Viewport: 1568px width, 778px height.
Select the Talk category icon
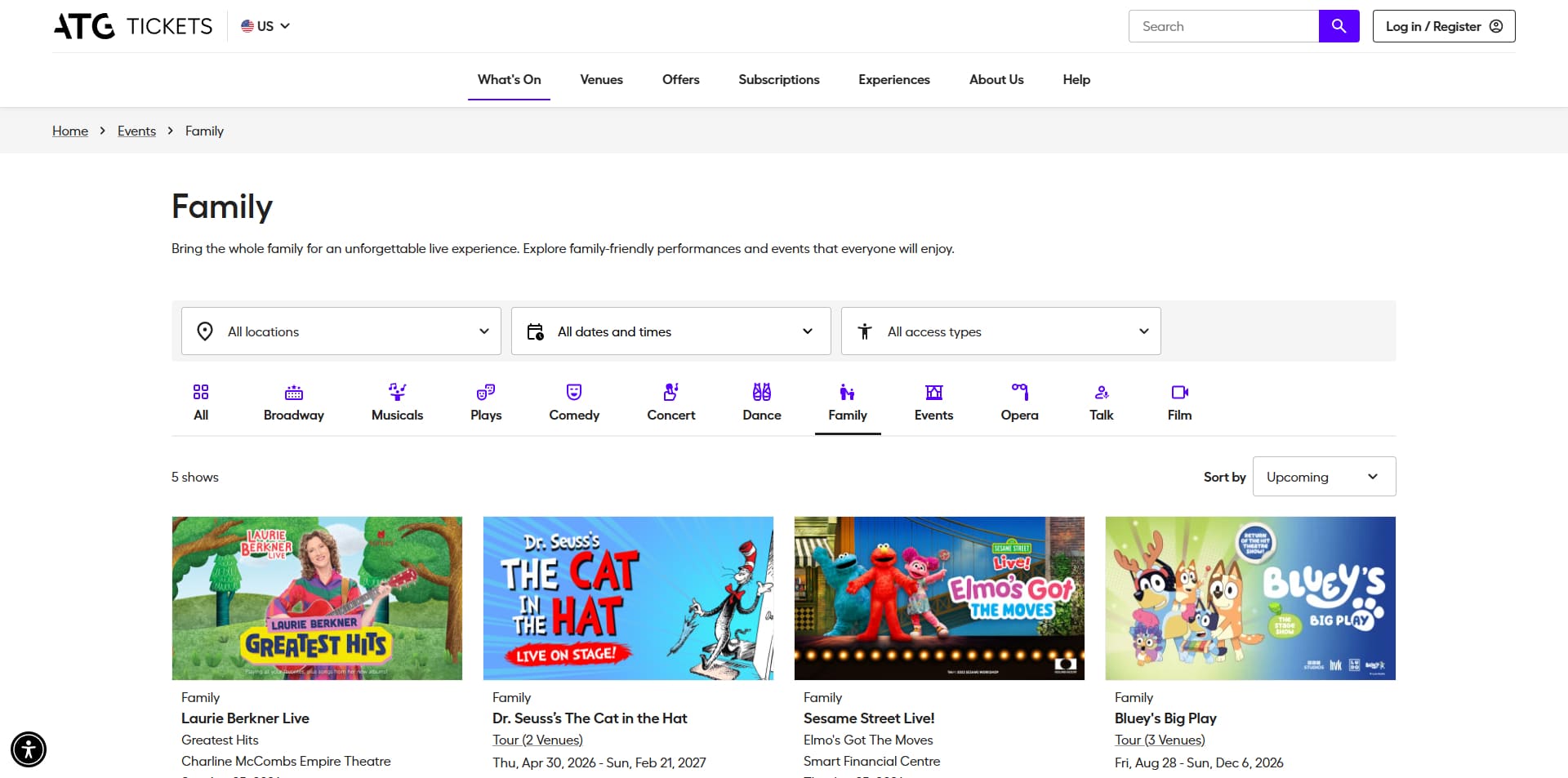1102,392
